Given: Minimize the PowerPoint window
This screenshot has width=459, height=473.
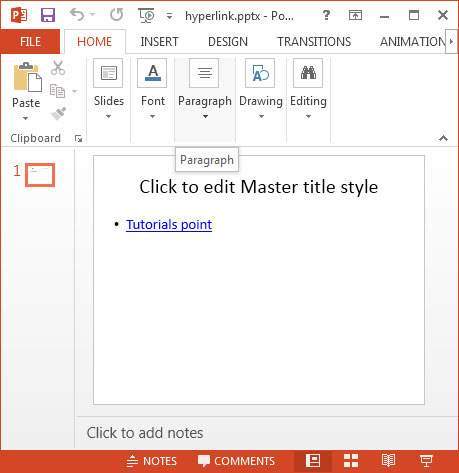Looking at the screenshot, I should [384, 16].
